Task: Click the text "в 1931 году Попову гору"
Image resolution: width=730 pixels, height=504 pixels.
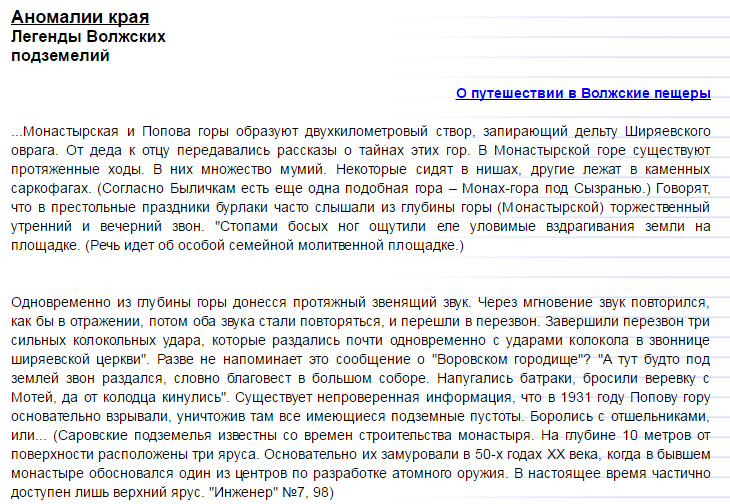Action: [x=629, y=397]
